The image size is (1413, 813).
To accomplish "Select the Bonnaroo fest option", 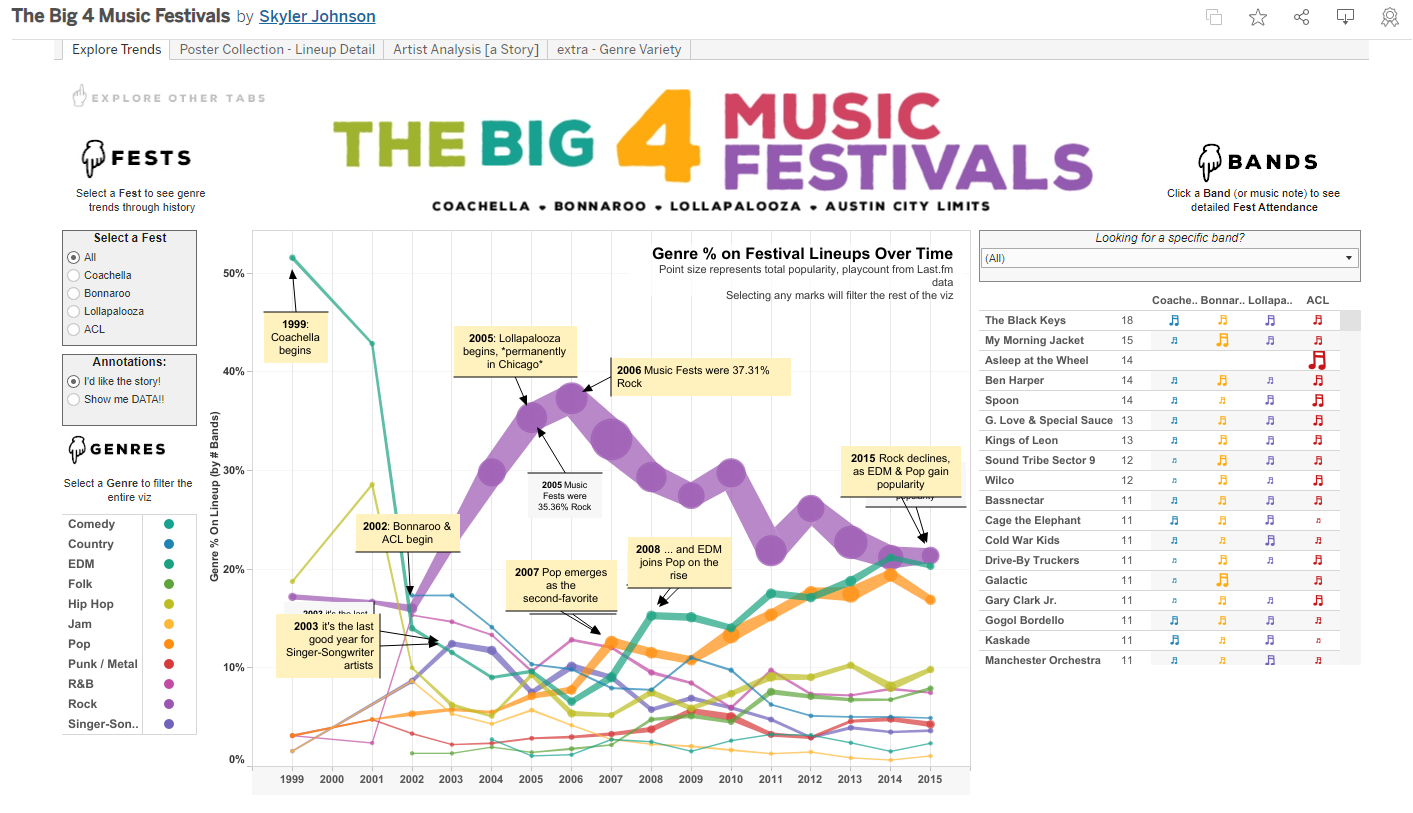I will pos(74,293).
